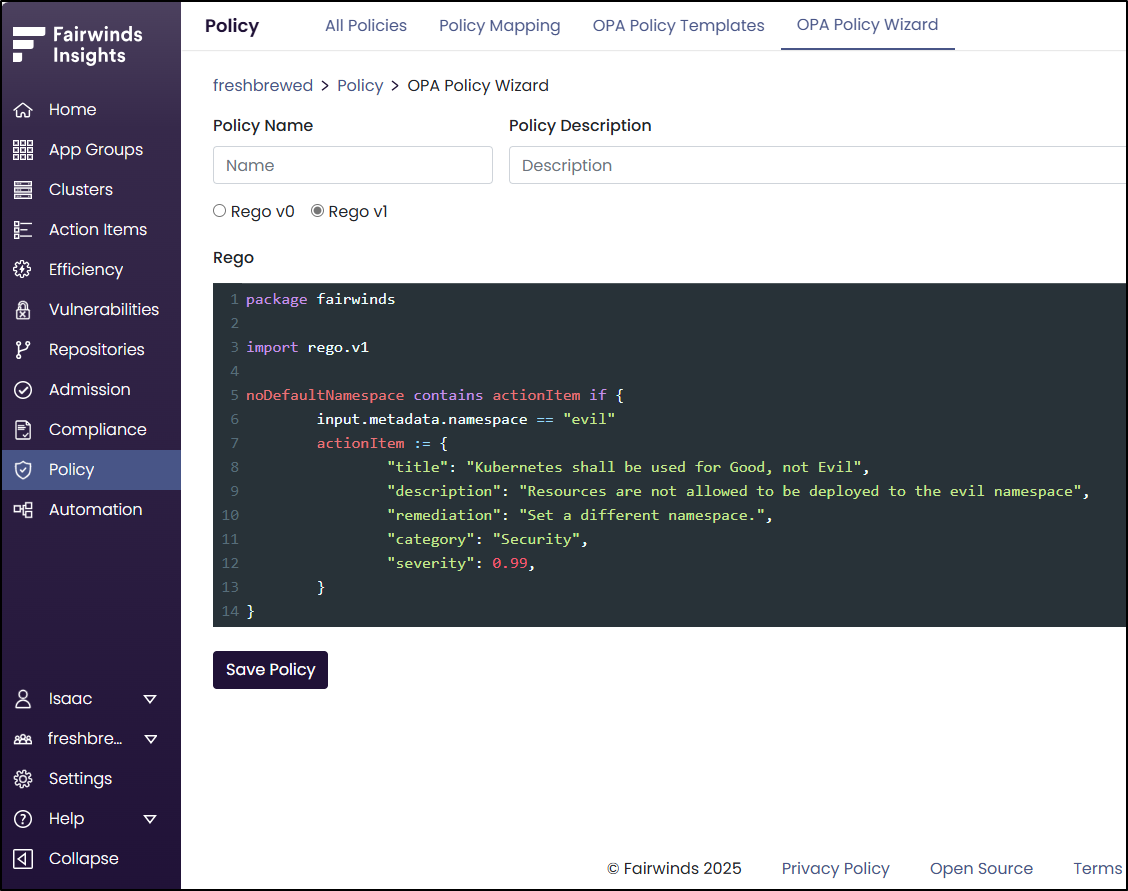Click the Policy shield icon

pyautogui.click(x=23, y=470)
